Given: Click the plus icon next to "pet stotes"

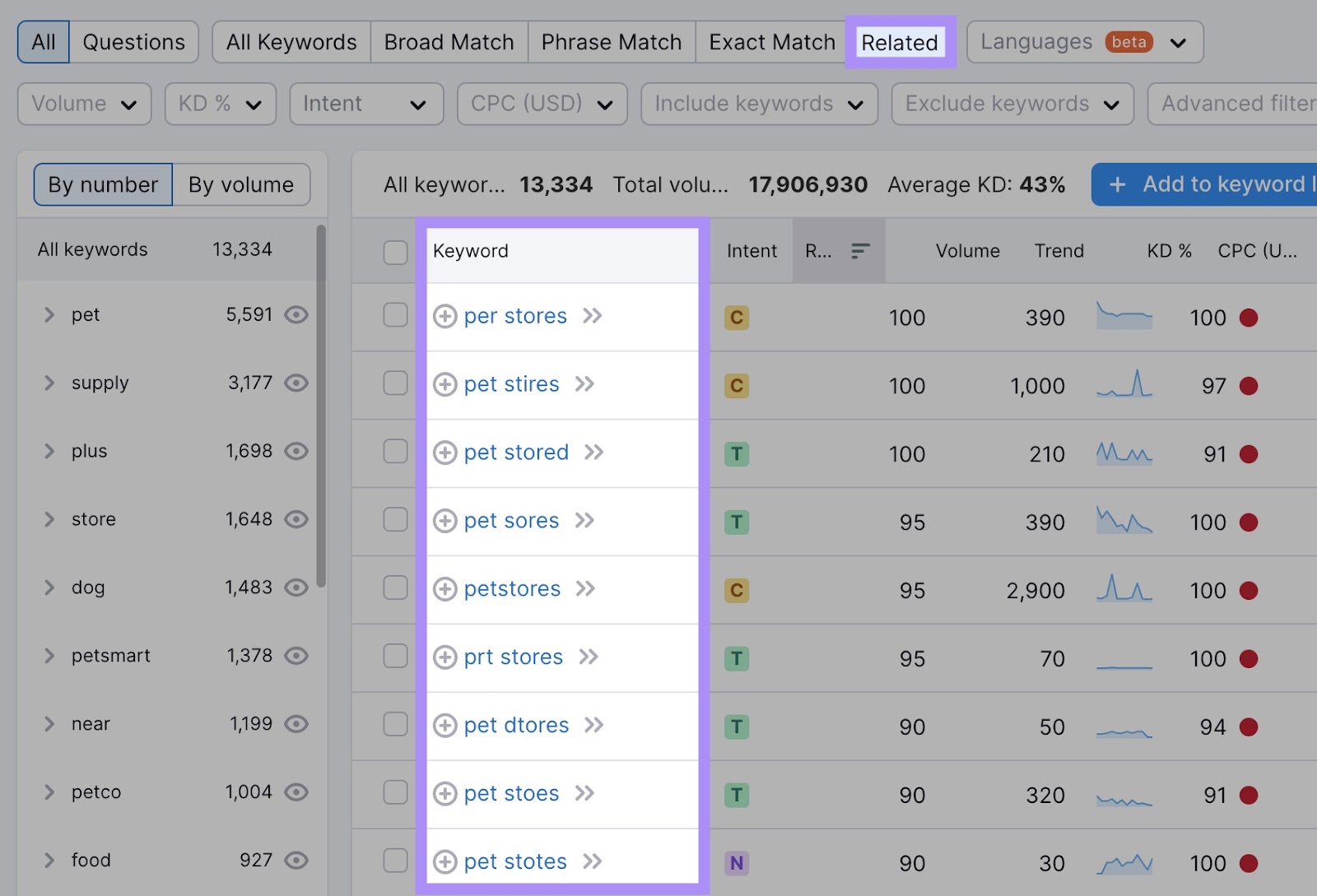Looking at the screenshot, I should point(446,861).
